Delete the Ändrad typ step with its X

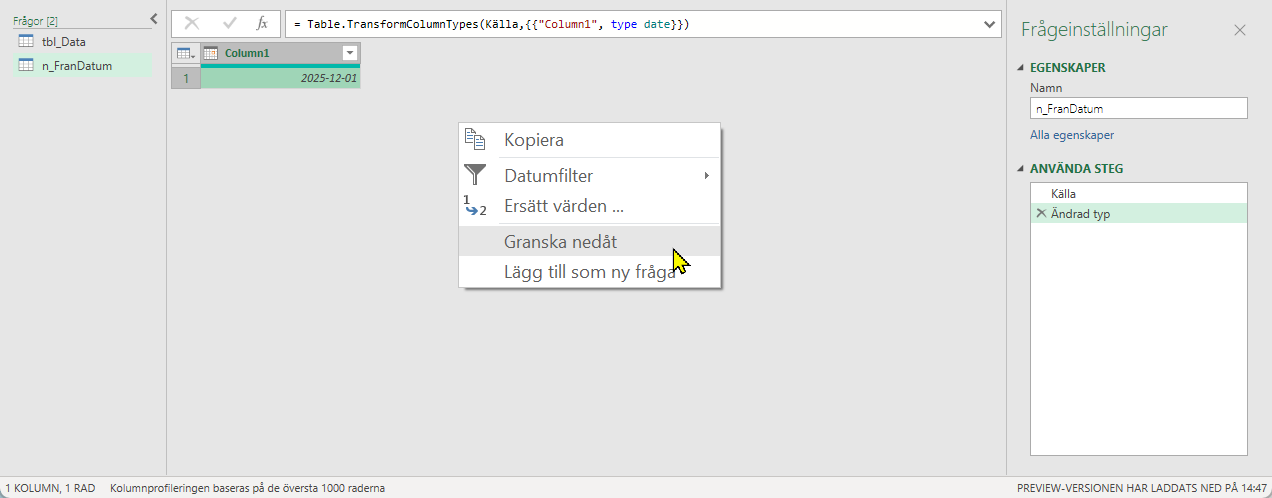[x=1042, y=213]
